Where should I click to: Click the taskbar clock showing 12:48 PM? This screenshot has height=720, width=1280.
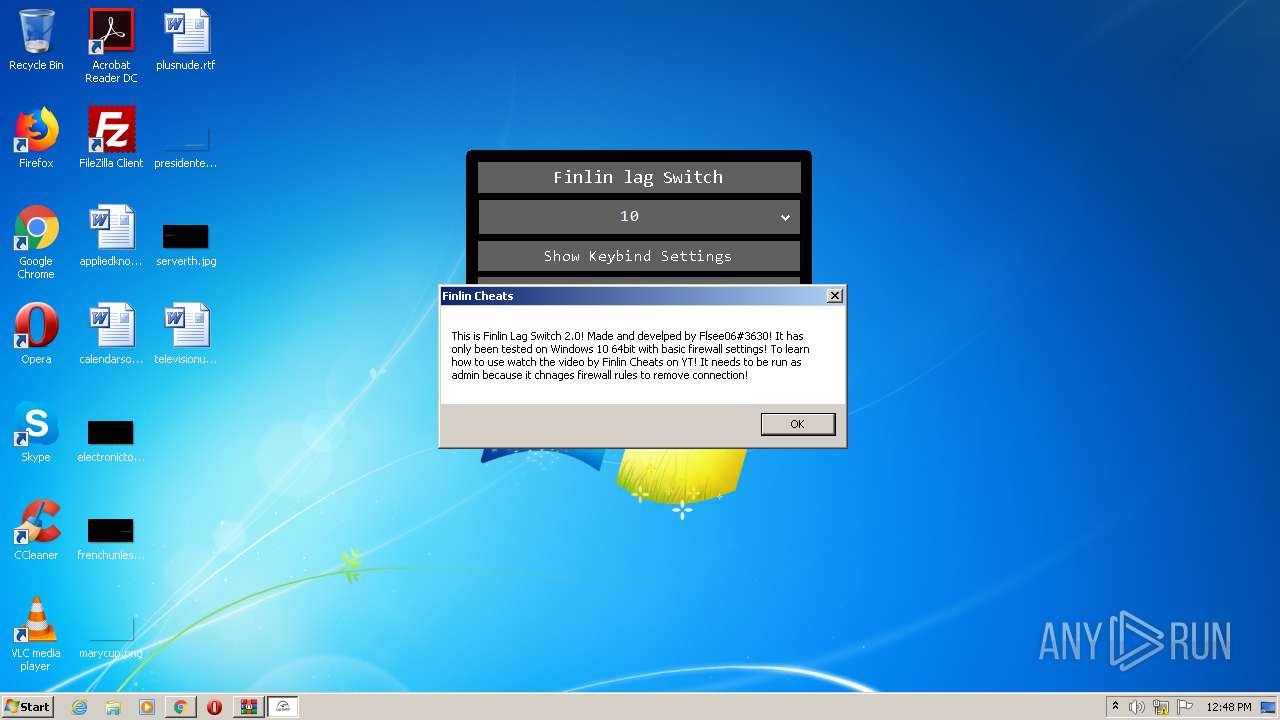click(1229, 707)
